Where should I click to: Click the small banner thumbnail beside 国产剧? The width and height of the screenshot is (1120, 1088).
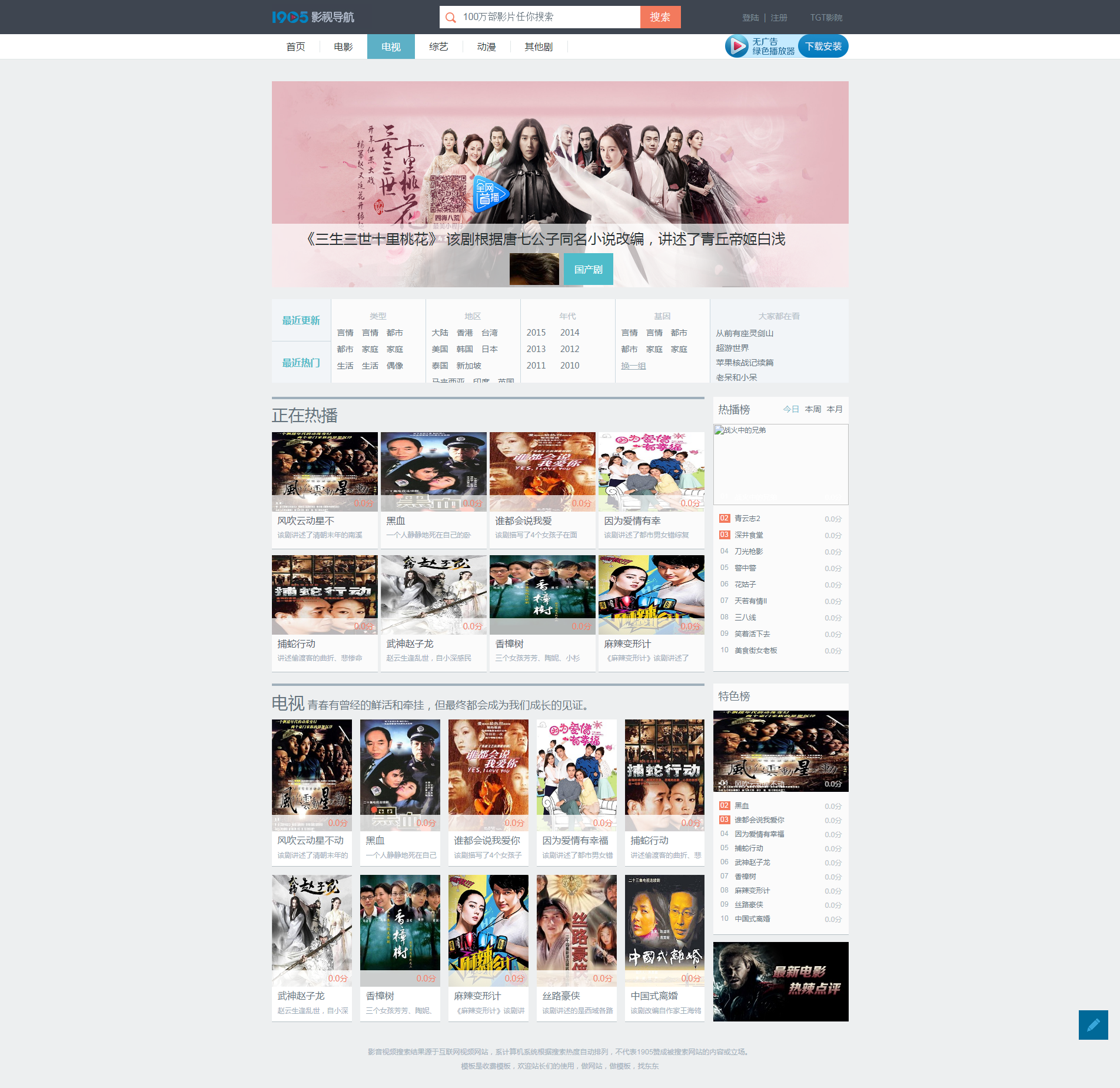tap(534, 269)
